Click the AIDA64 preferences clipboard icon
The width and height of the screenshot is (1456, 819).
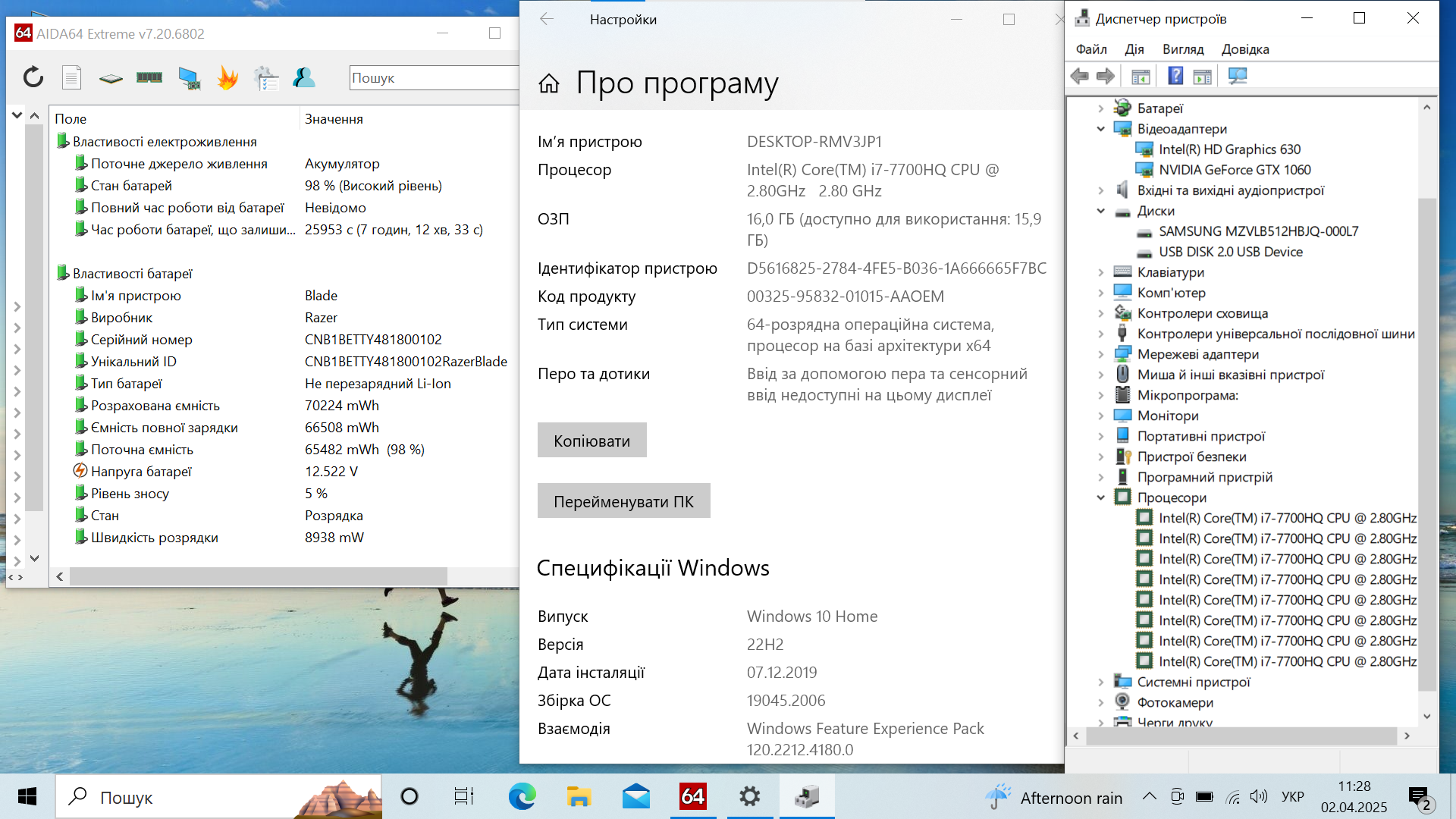[266, 78]
